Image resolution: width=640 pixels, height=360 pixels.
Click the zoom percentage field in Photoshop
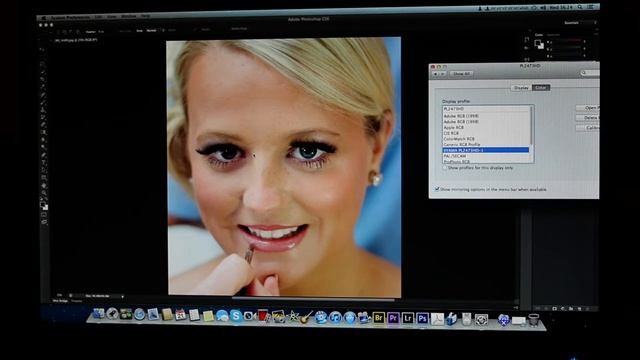[60, 295]
